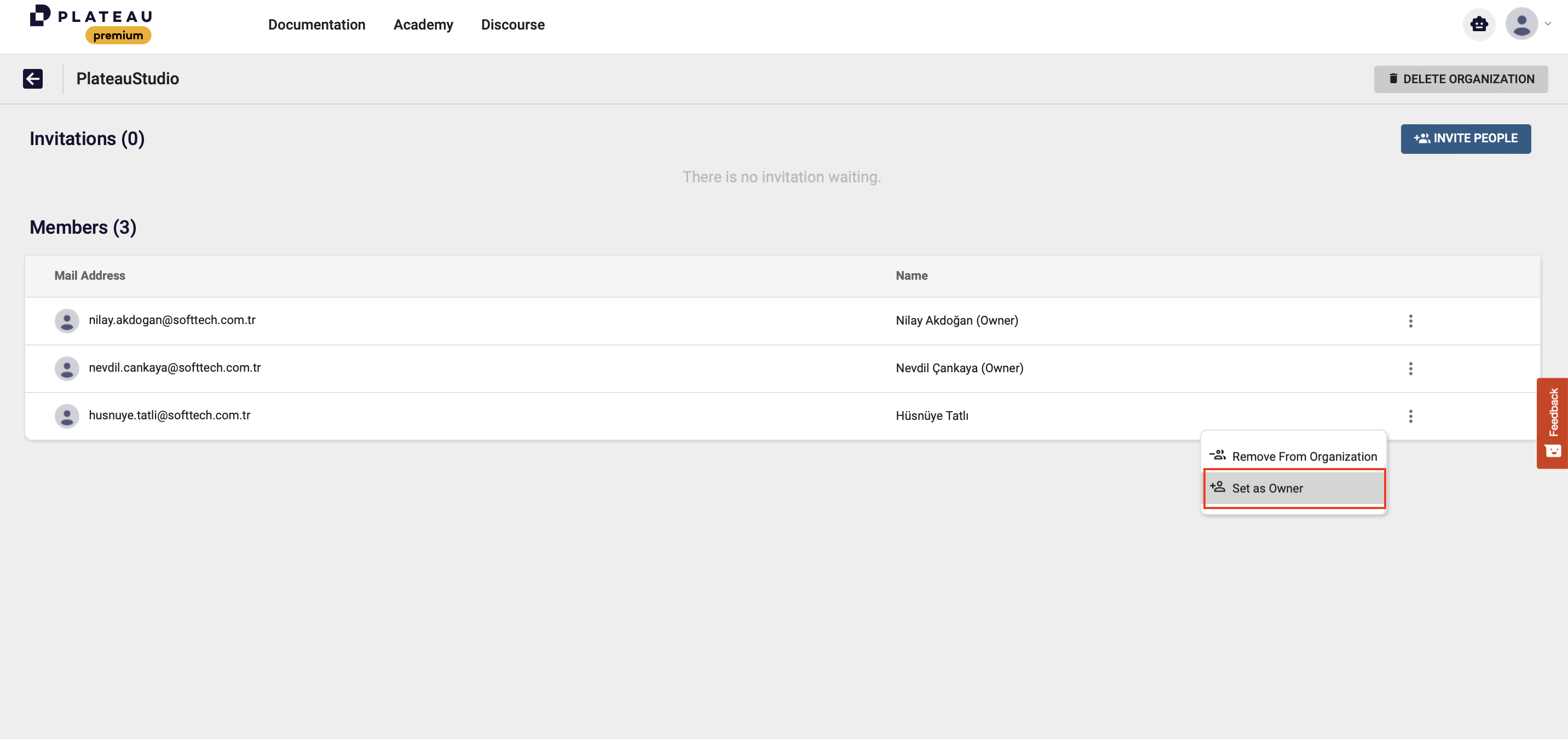
Task: Open the Feedback side tab
Action: tap(1553, 413)
